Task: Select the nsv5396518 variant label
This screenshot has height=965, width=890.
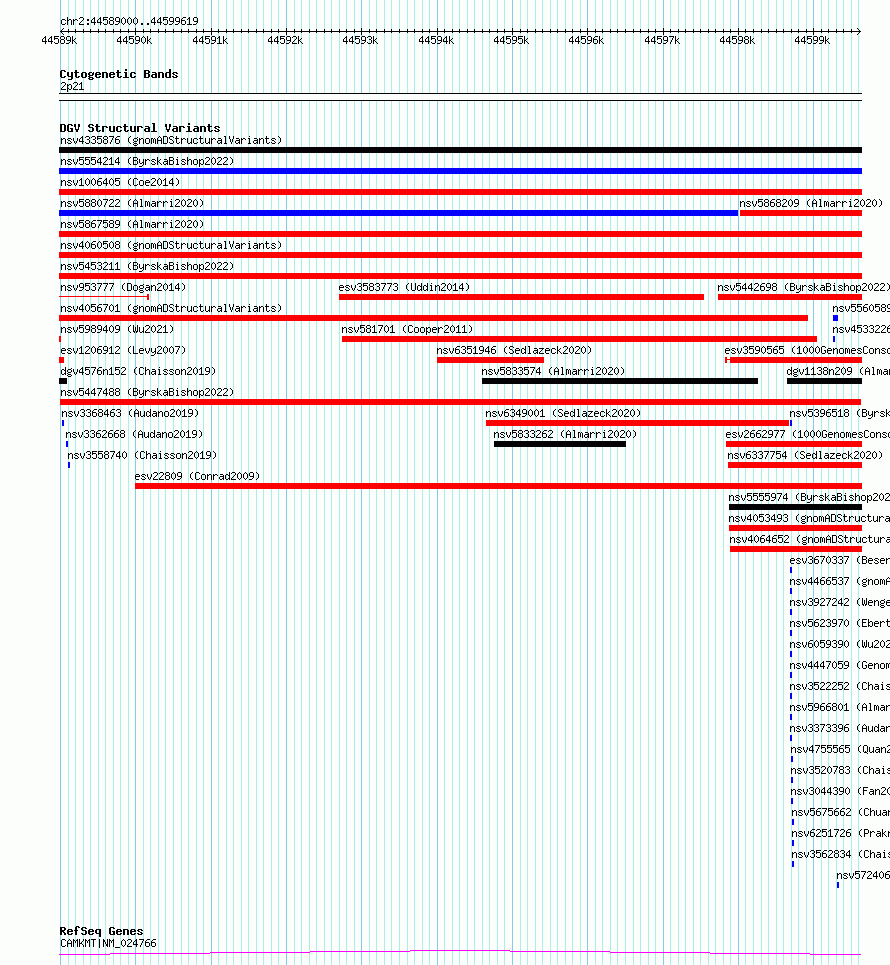Action: tap(840, 413)
